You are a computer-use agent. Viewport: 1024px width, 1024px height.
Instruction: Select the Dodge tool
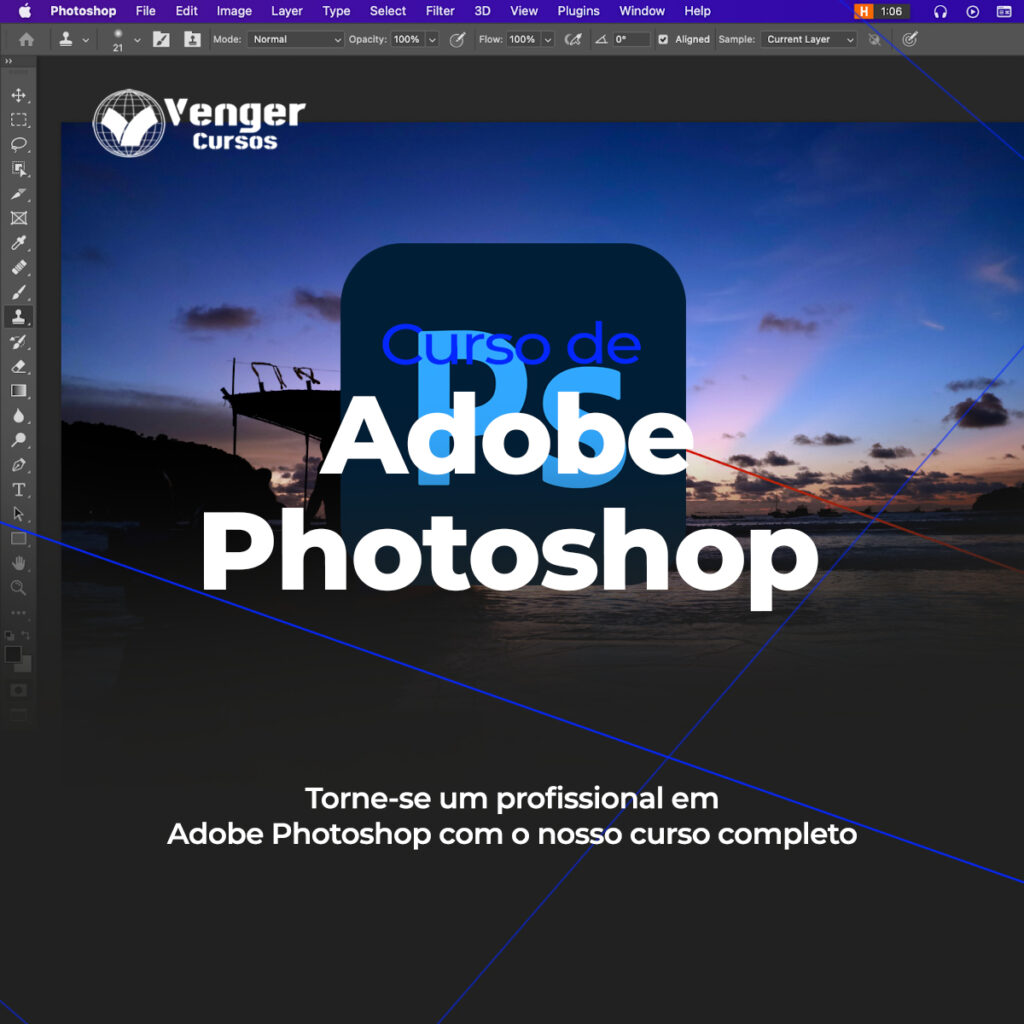[x=18, y=440]
